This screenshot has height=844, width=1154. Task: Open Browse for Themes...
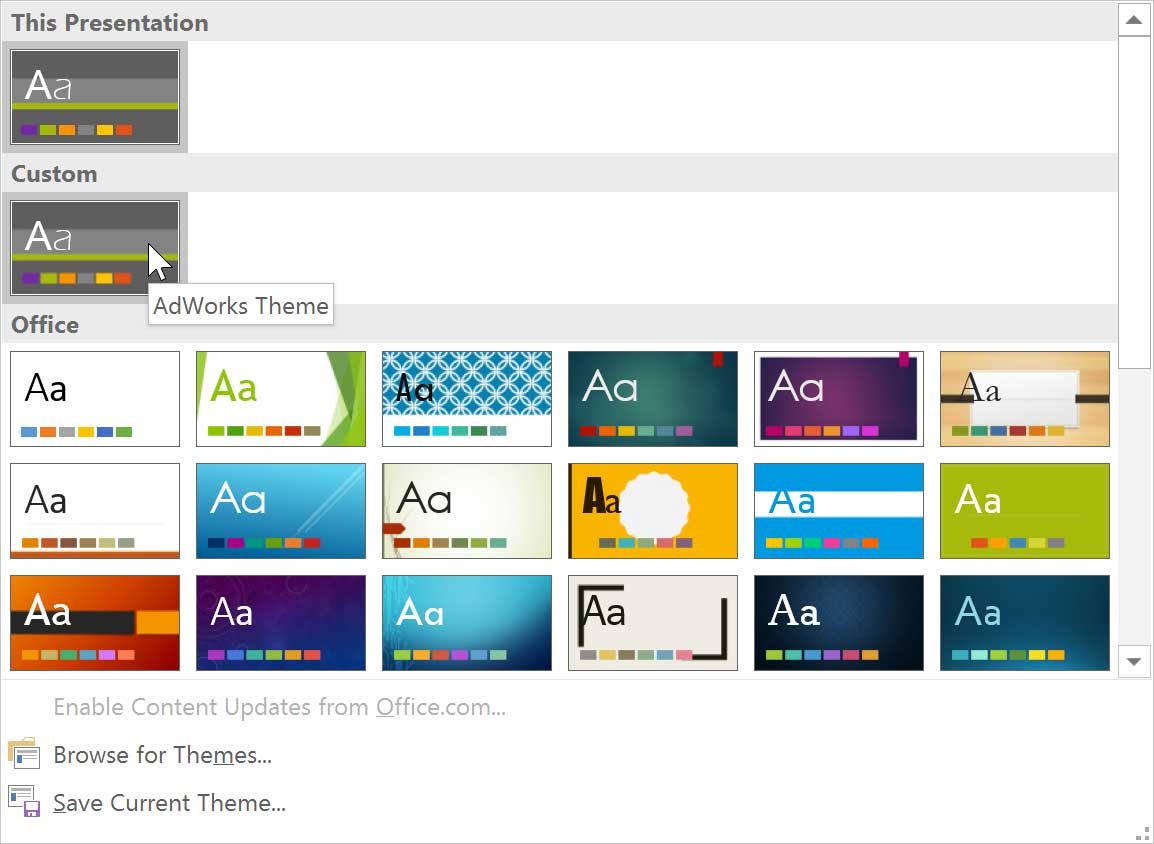pyautogui.click(x=162, y=755)
